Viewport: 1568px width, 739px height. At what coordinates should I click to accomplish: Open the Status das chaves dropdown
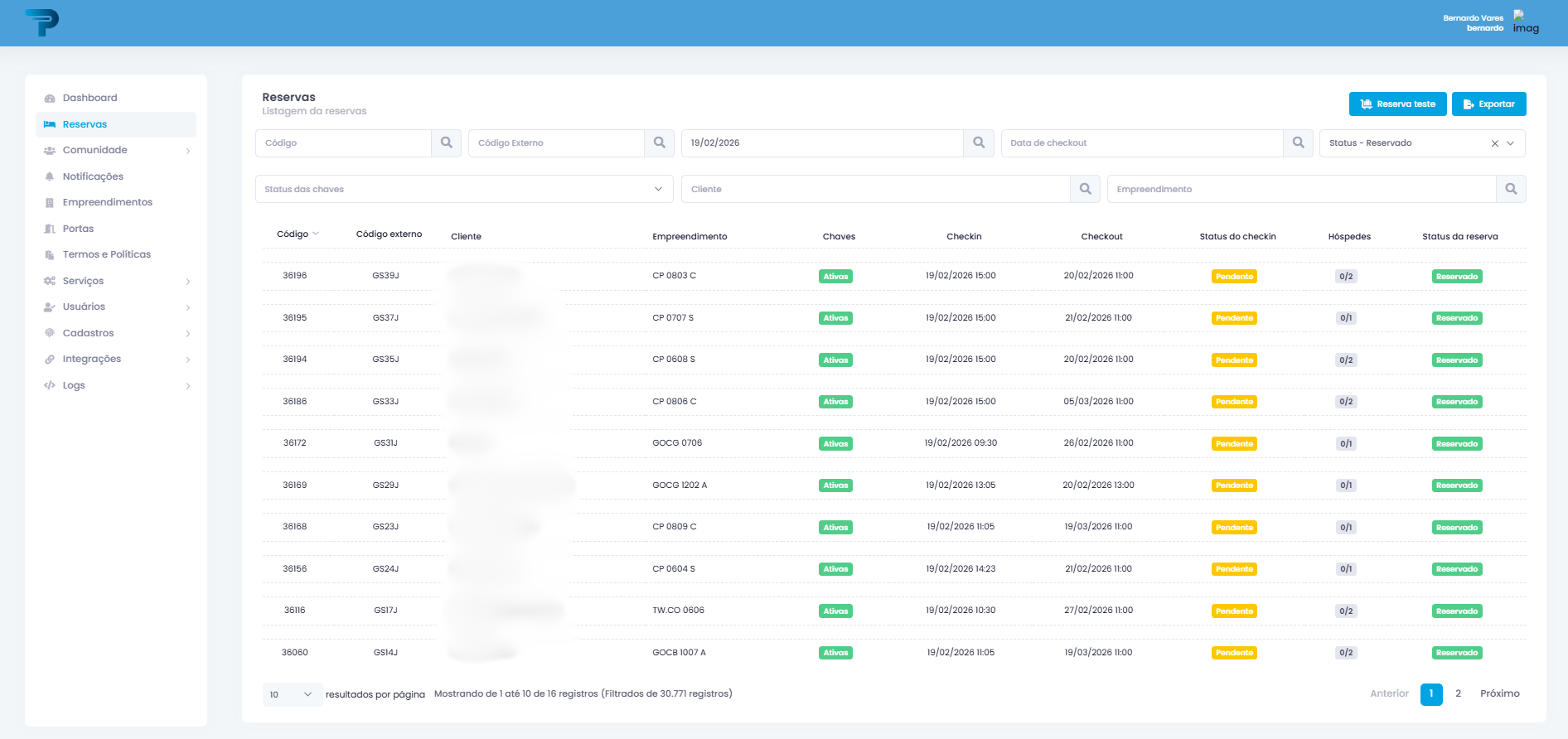coord(464,190)
